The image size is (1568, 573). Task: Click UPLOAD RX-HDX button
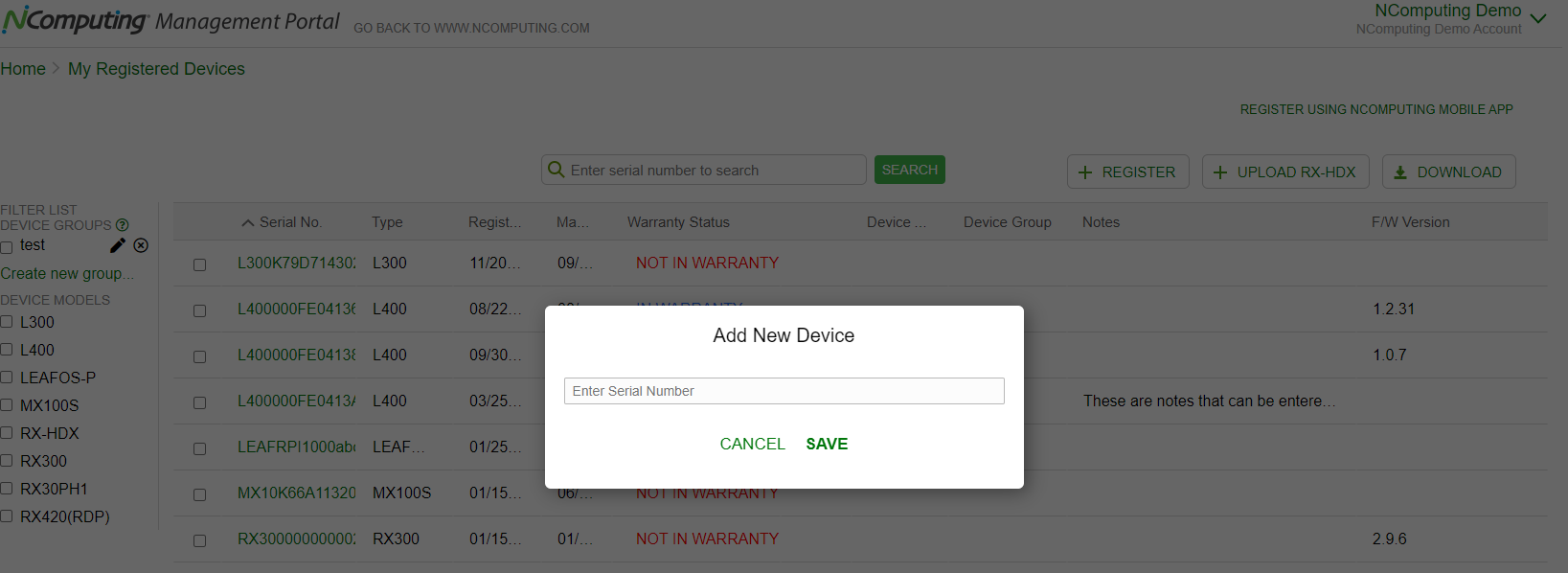pyautogui.click(x=1285, y=172)
